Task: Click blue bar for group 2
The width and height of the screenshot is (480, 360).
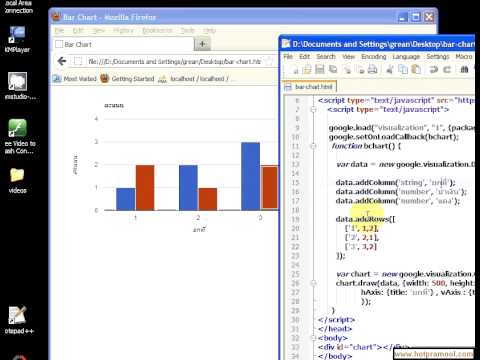Action: click(x=188, y=188)
